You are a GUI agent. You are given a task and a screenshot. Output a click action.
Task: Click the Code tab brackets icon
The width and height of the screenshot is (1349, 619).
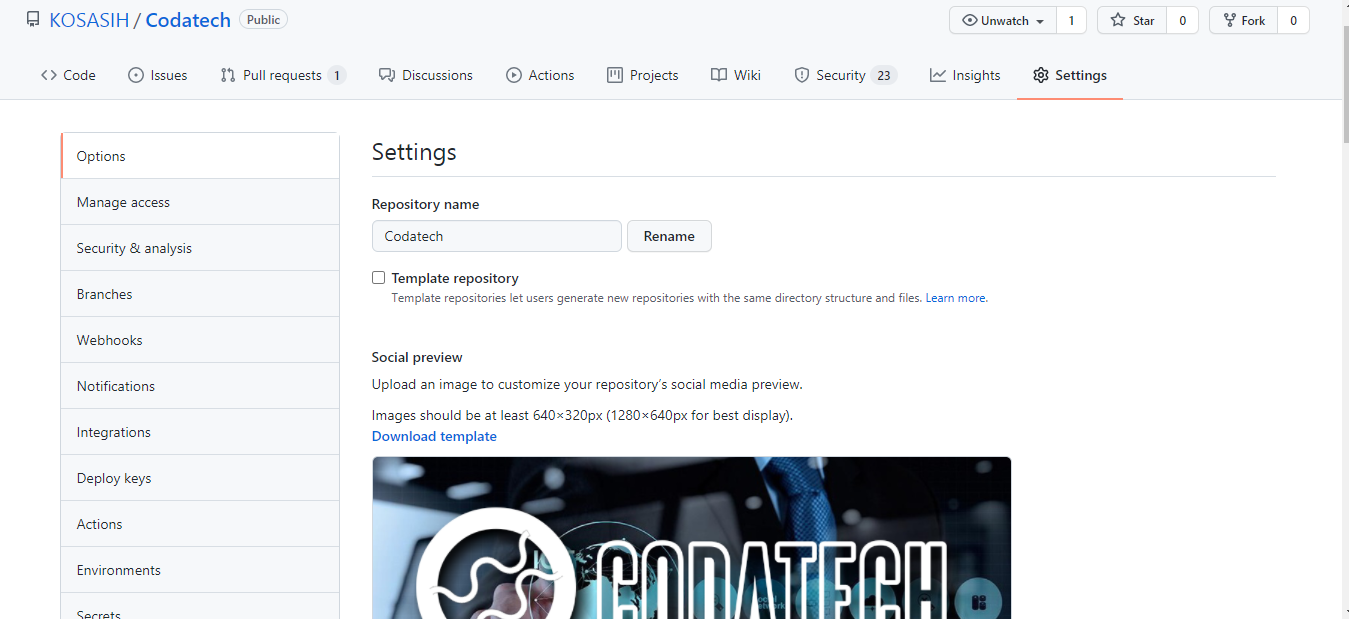[48, 75]
